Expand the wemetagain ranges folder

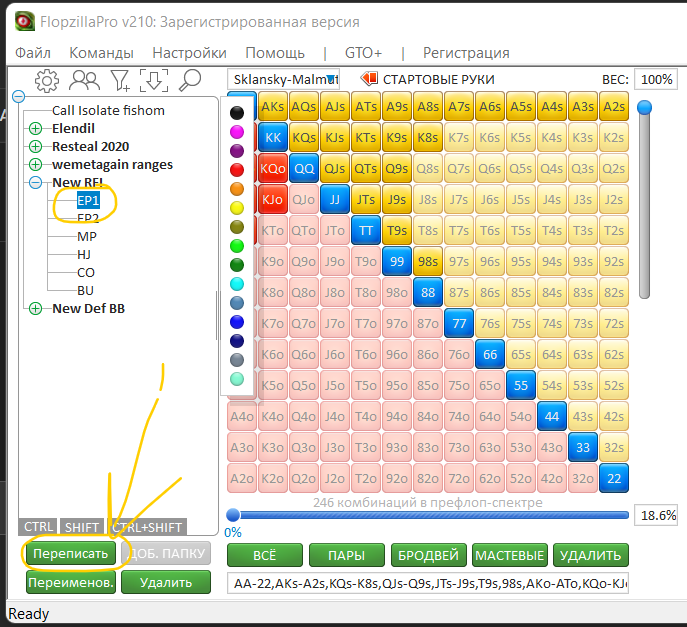[35, 164]
